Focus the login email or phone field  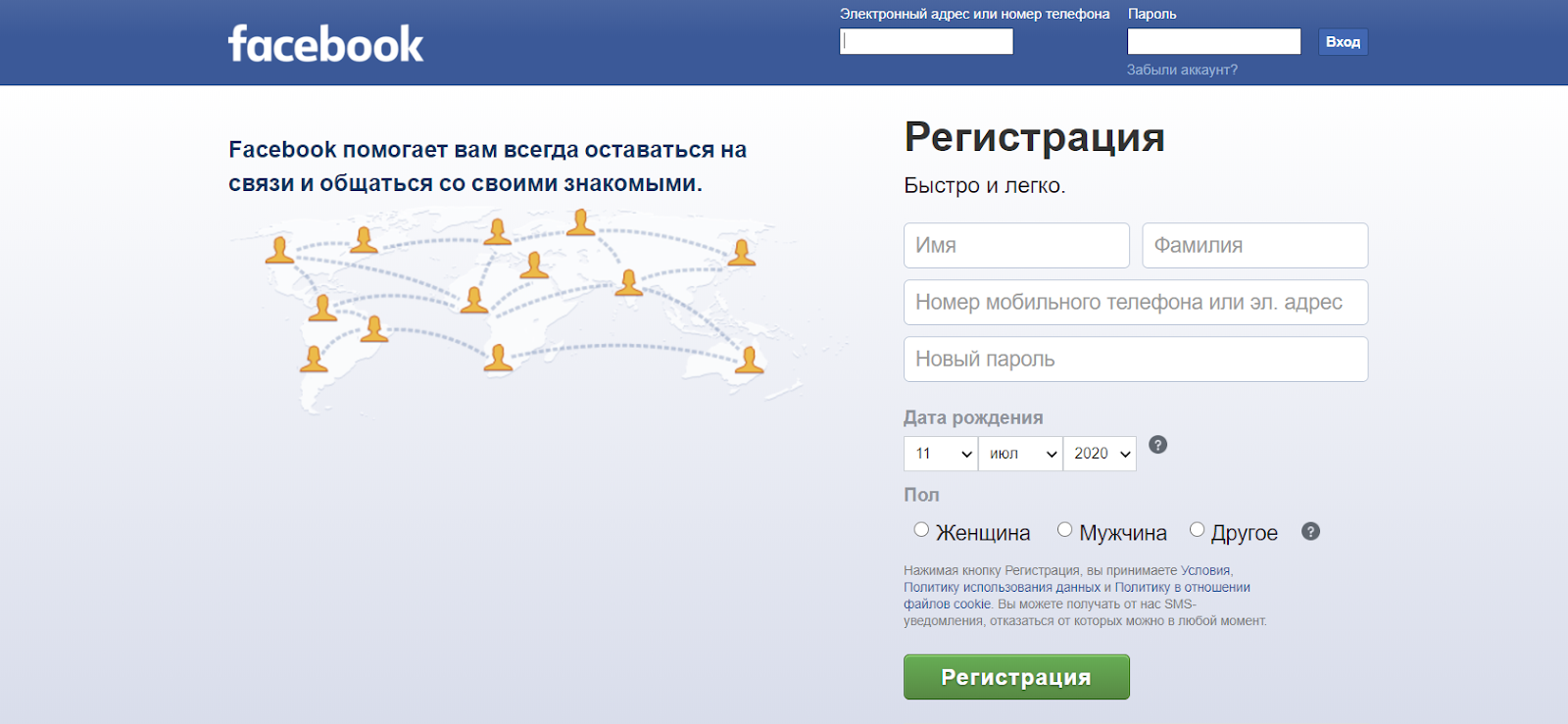point(926,41)
